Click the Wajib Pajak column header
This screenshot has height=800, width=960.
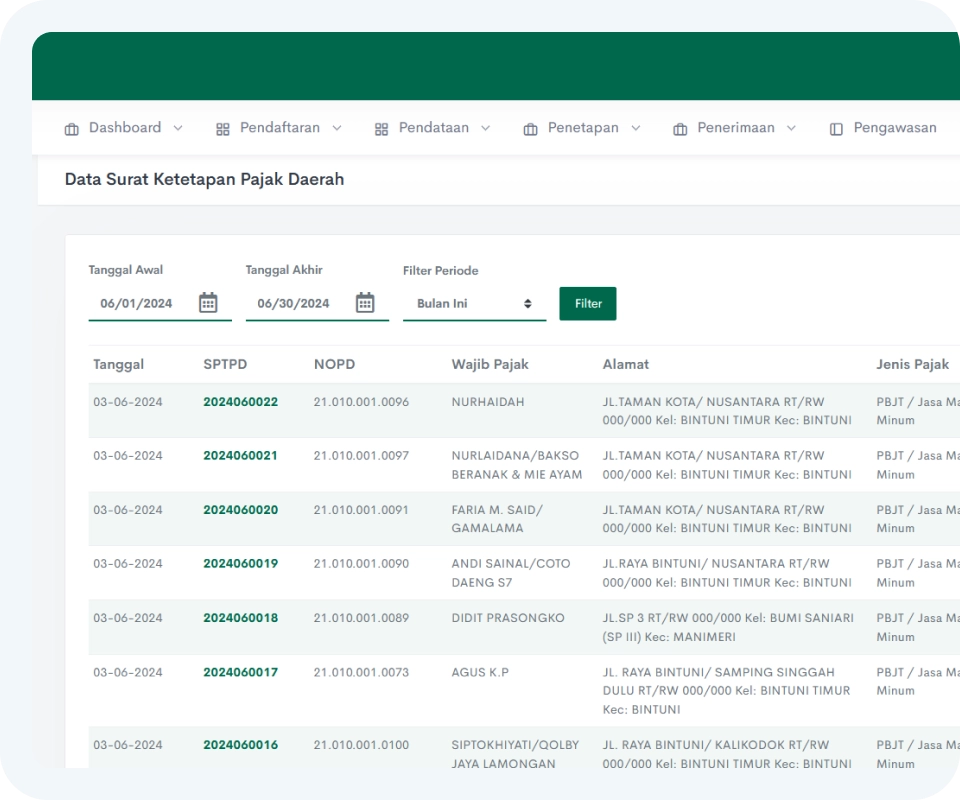(x=490, y=365)
